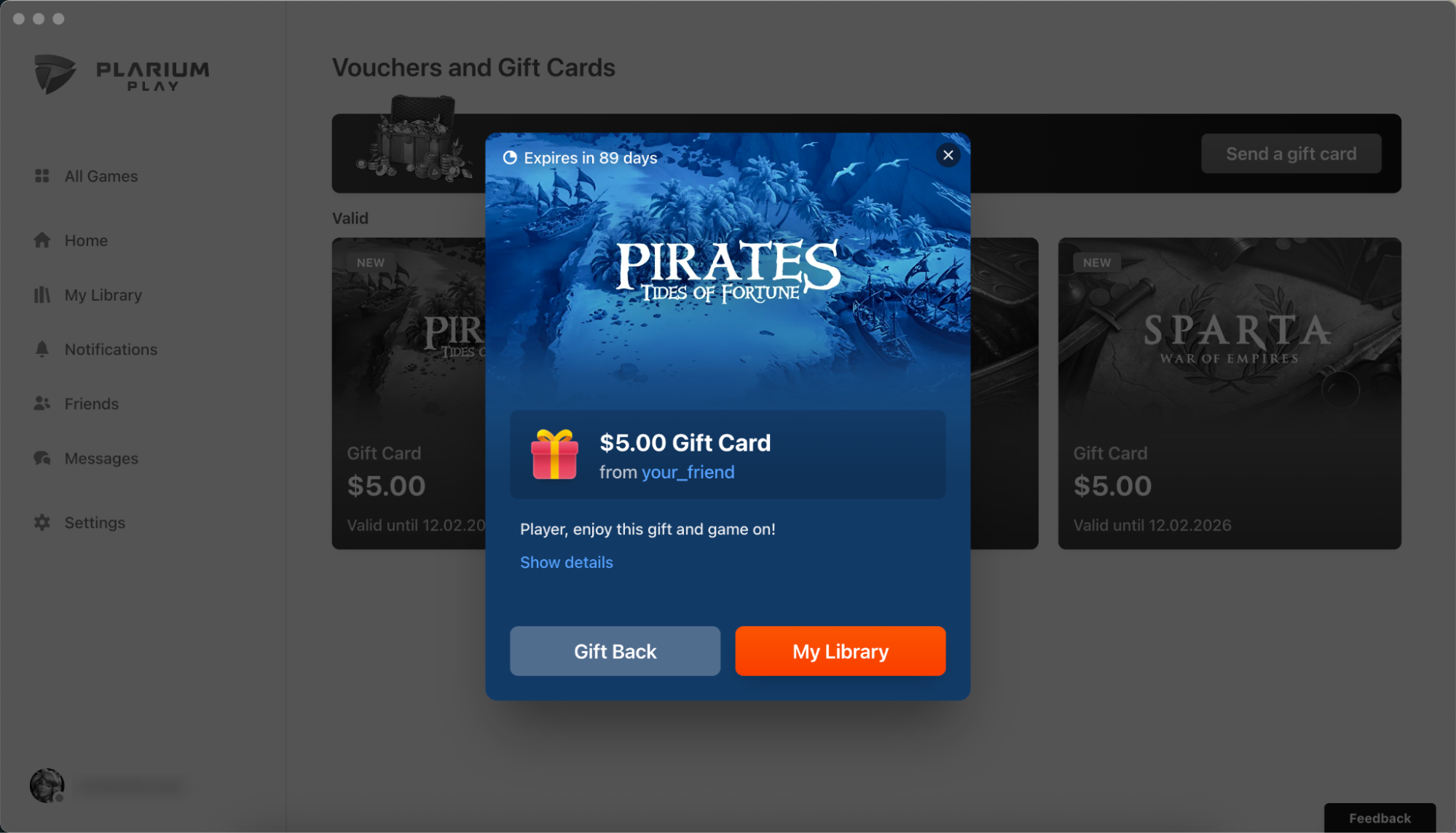
Task: Click Send a gift card button
Action: click(1291, 154)
